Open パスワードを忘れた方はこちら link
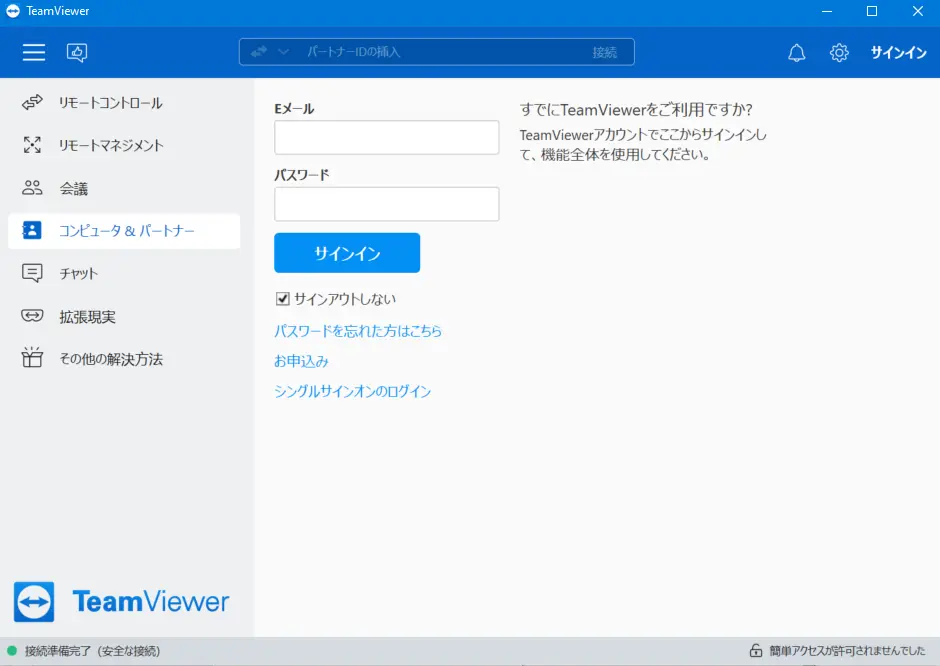Screen dimensions: 940x666 coord(358,331)
